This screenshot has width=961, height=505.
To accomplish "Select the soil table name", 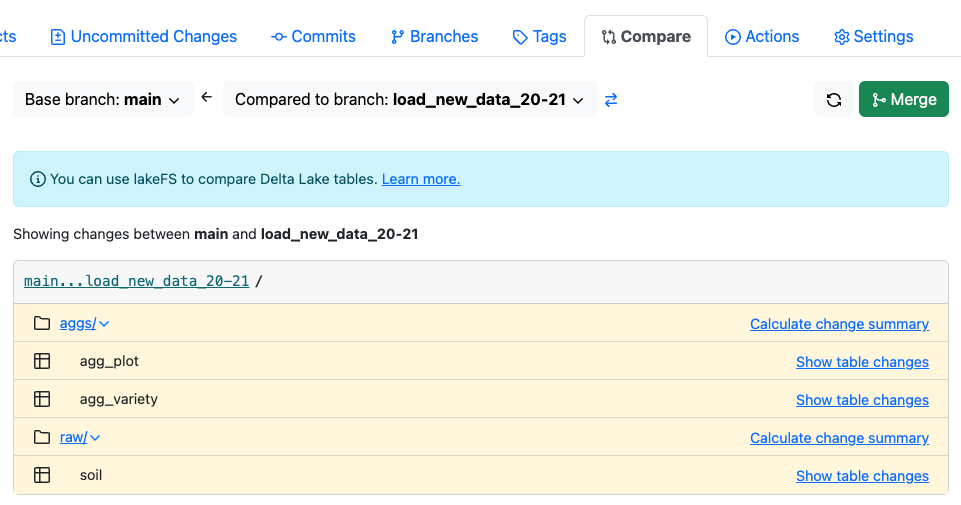I will point(91,475).
